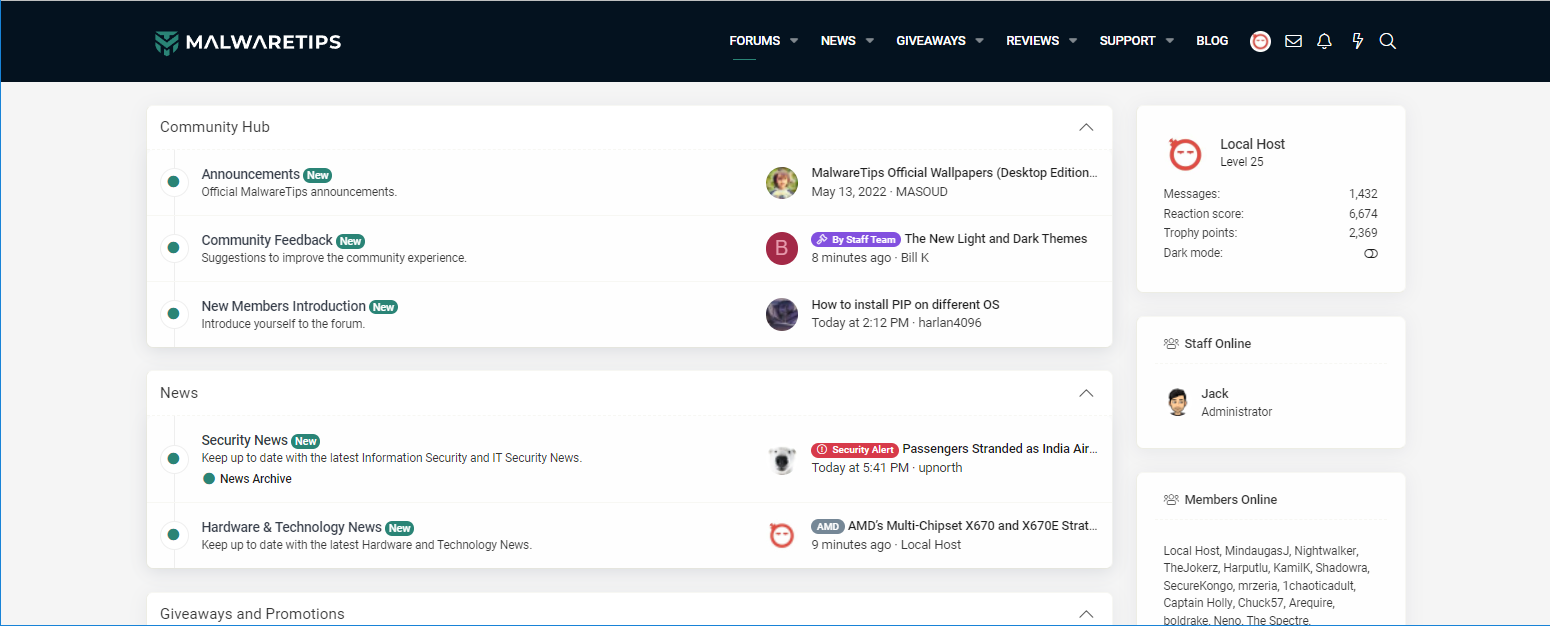Open the NEWS nav item
Screen dimensions: 1550x626
(838, 41)
